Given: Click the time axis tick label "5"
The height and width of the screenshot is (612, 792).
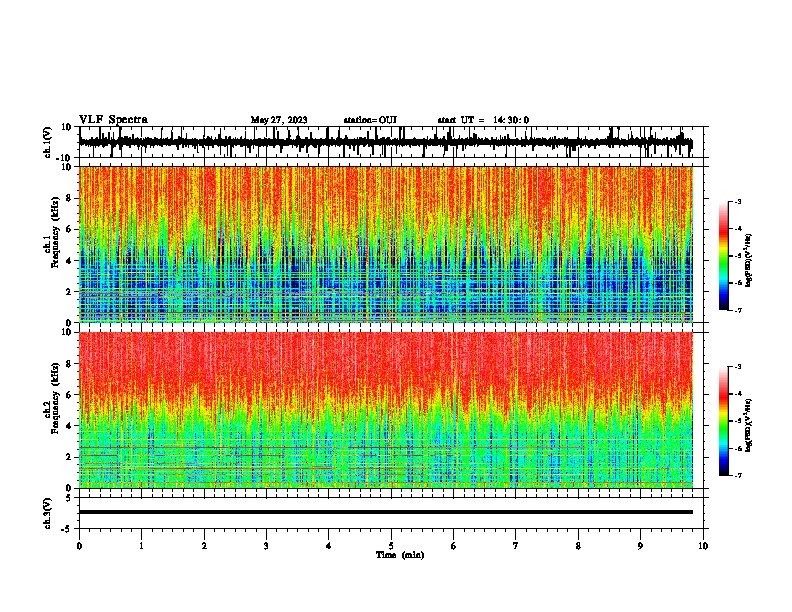Looking at the screenshot, I should click(391, 546).
